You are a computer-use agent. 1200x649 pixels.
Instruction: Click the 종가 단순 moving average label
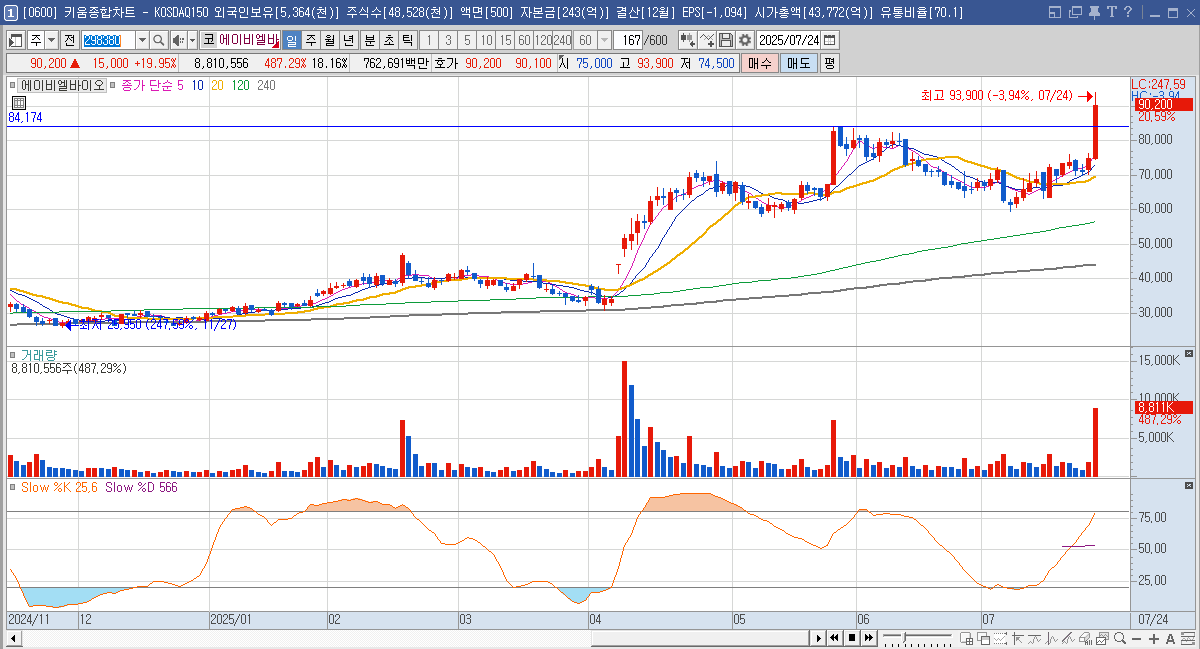tap(146, 86)
